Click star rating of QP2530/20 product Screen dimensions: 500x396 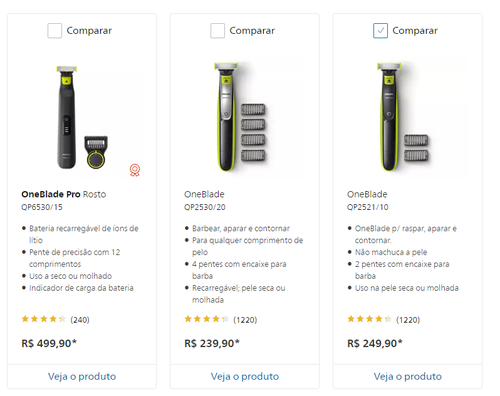(206, 319)
